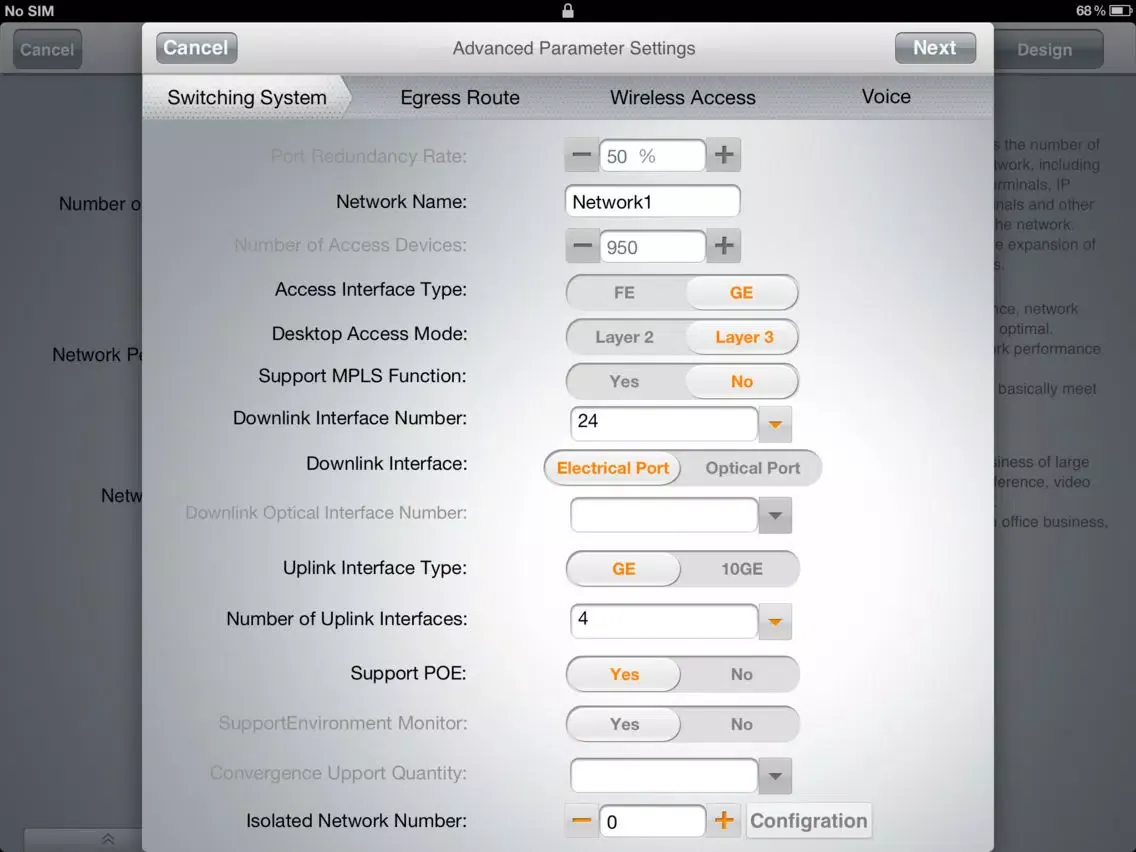
Task: Tap Cancel in the settings dialog
Action: 196,48
